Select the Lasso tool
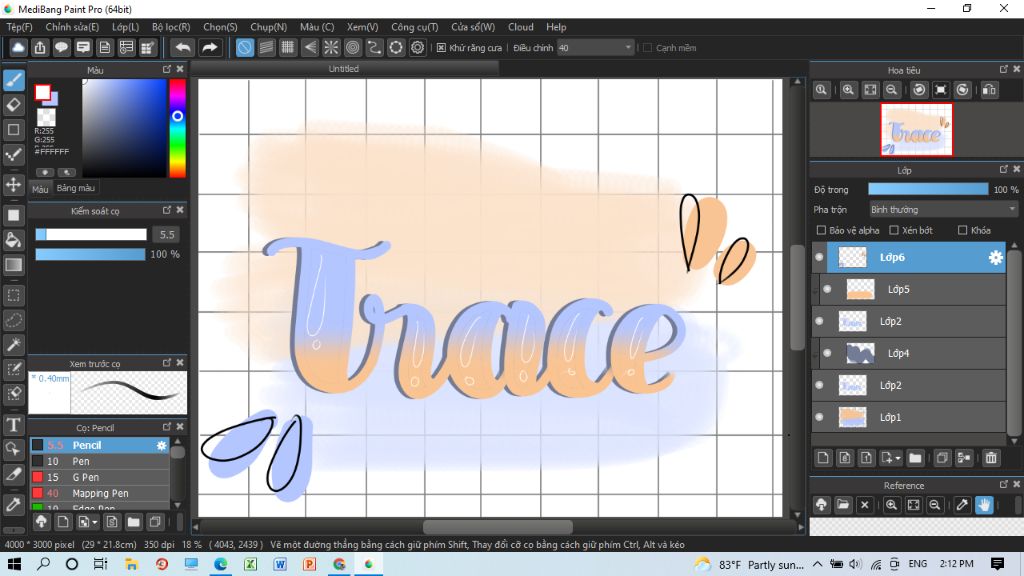Image resolution: width=1024 pixels, height=576 pixels. click(x=14, y=320)
